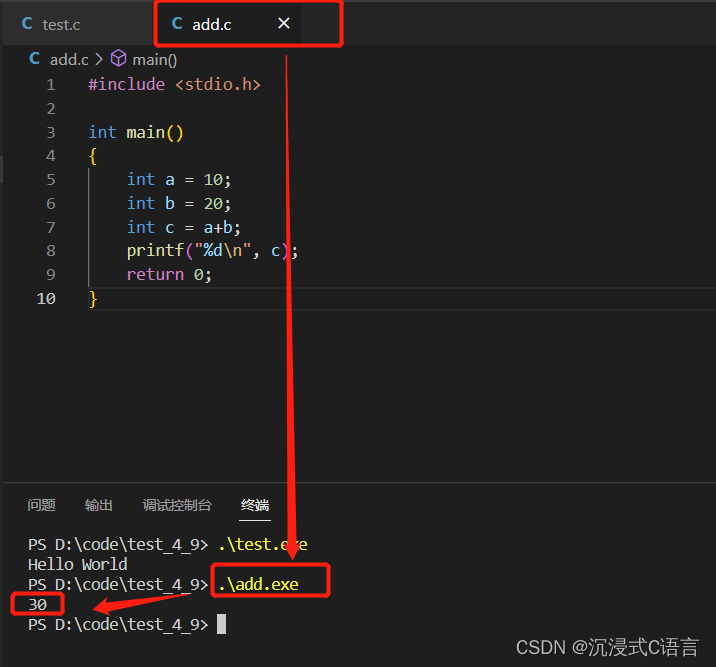Click 'int main()' in the code
The width and height of the screenshot is (716, 667).
pos(136,132)
